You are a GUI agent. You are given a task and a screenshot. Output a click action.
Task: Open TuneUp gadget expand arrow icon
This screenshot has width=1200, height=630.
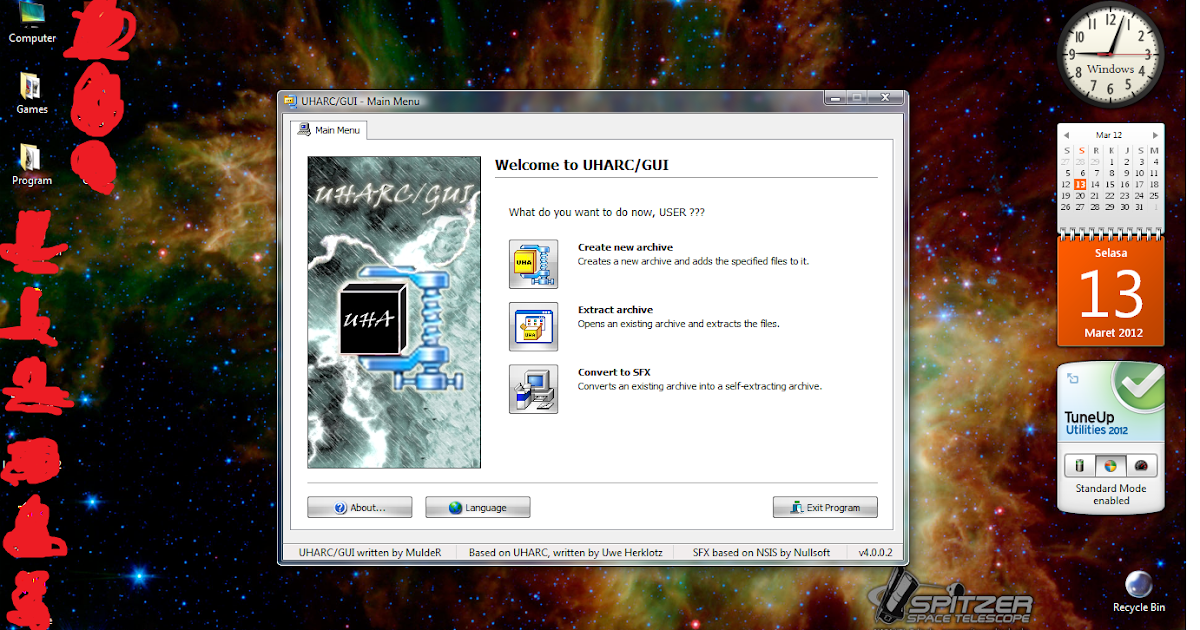(1073, 378)
